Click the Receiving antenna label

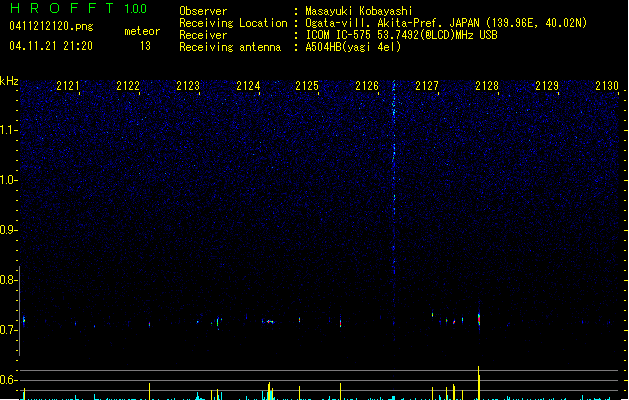click(230, 47)
